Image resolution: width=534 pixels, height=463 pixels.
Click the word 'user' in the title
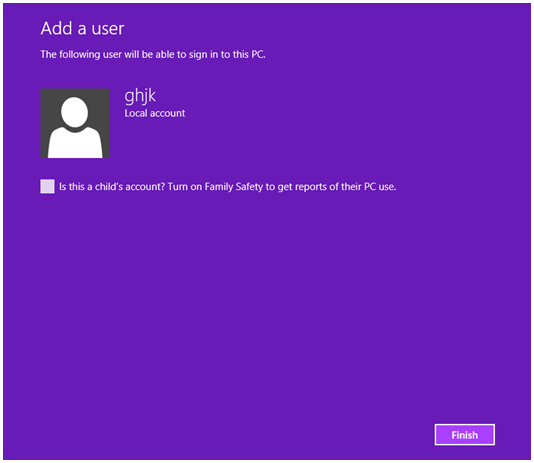(108, 29)
